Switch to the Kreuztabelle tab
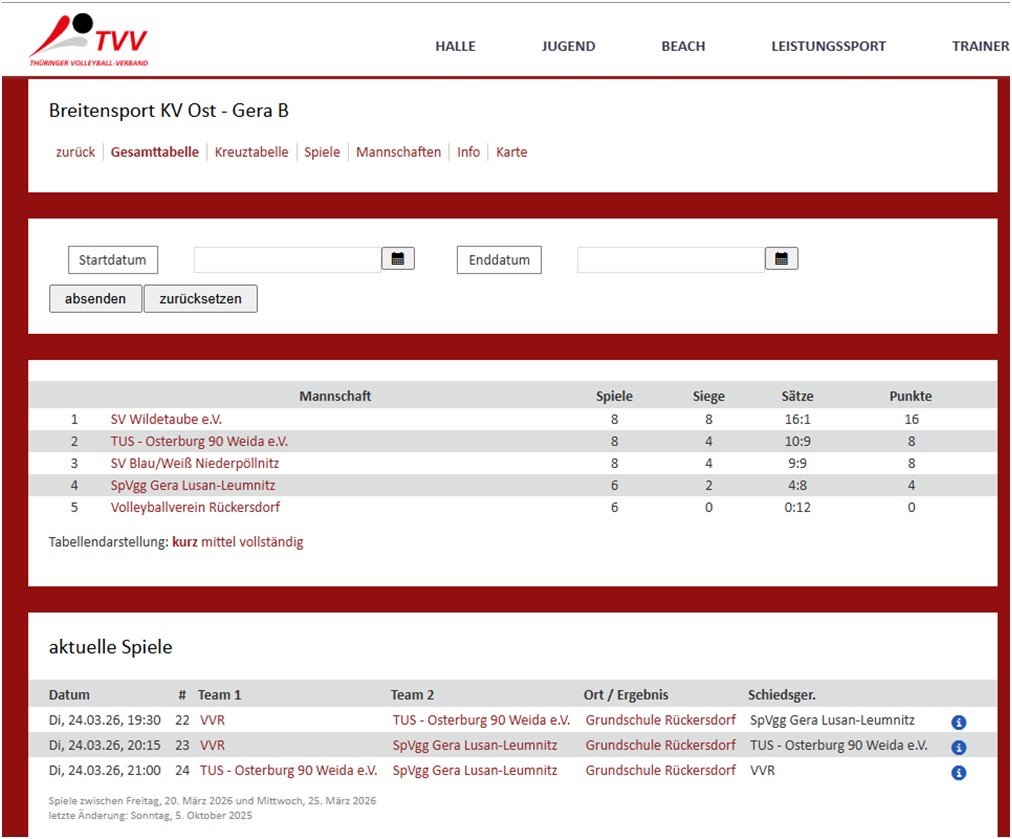The image size is (1012, 839). pos(251,152)
